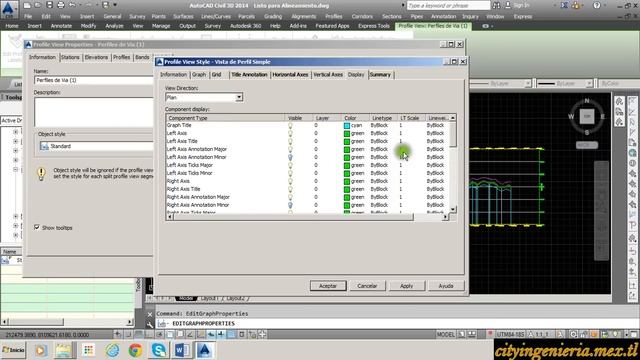The height and width of the screenshot is (360, 640).
Task: Switch to the Grid tab
Action: coord(216,75)
